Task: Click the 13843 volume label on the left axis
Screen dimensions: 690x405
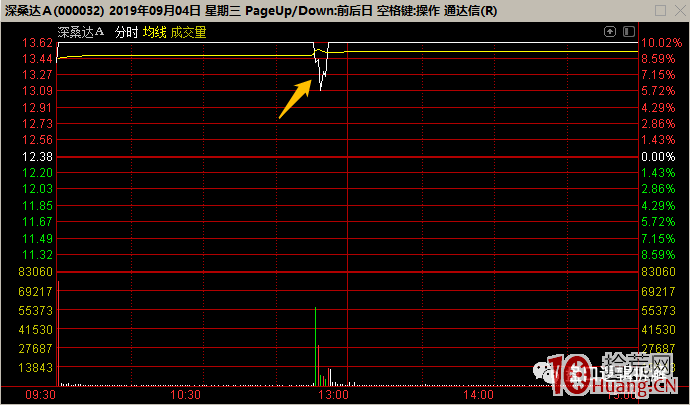Action: [x=36, y=368]
